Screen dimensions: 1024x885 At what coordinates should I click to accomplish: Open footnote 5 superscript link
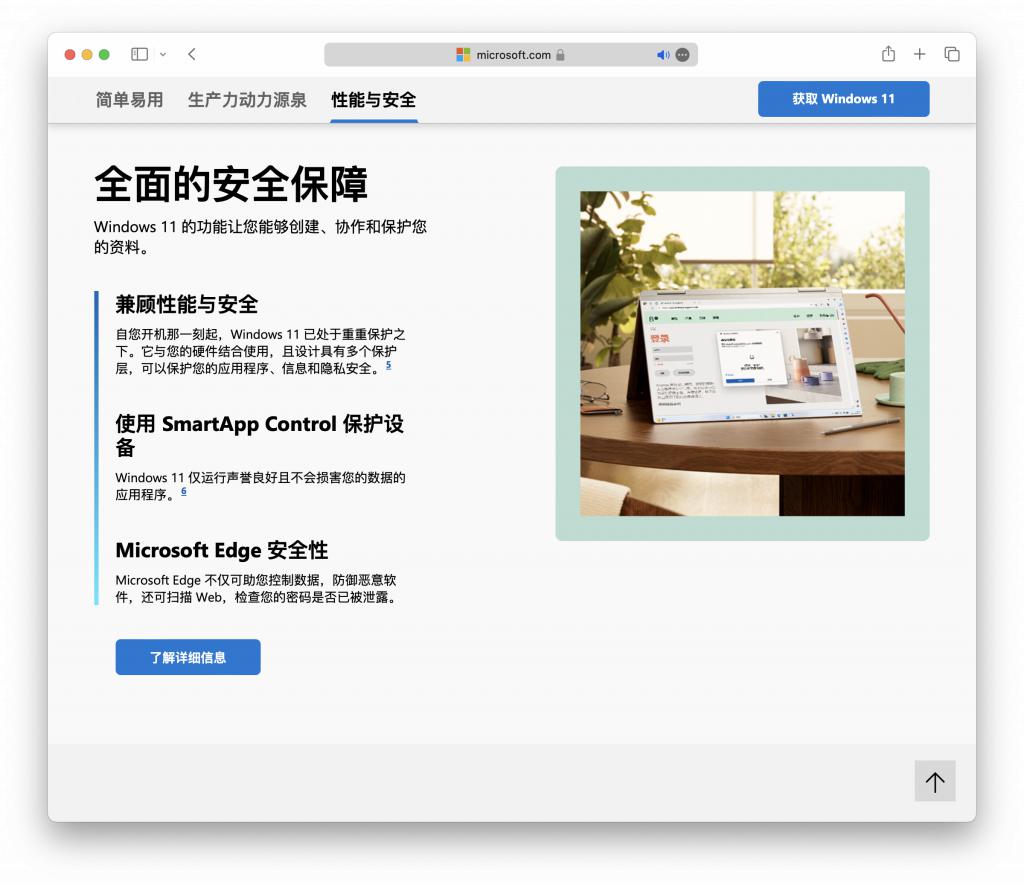tap(388, 365)
